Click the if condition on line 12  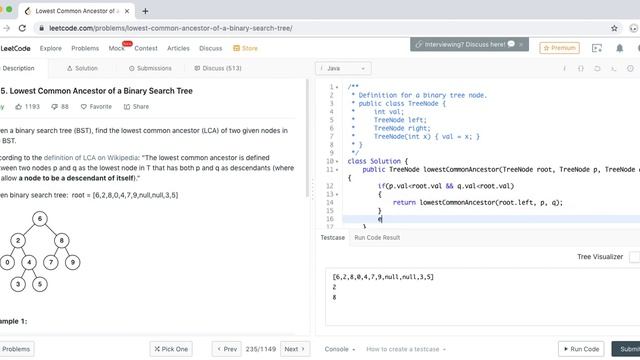point(446,186)
